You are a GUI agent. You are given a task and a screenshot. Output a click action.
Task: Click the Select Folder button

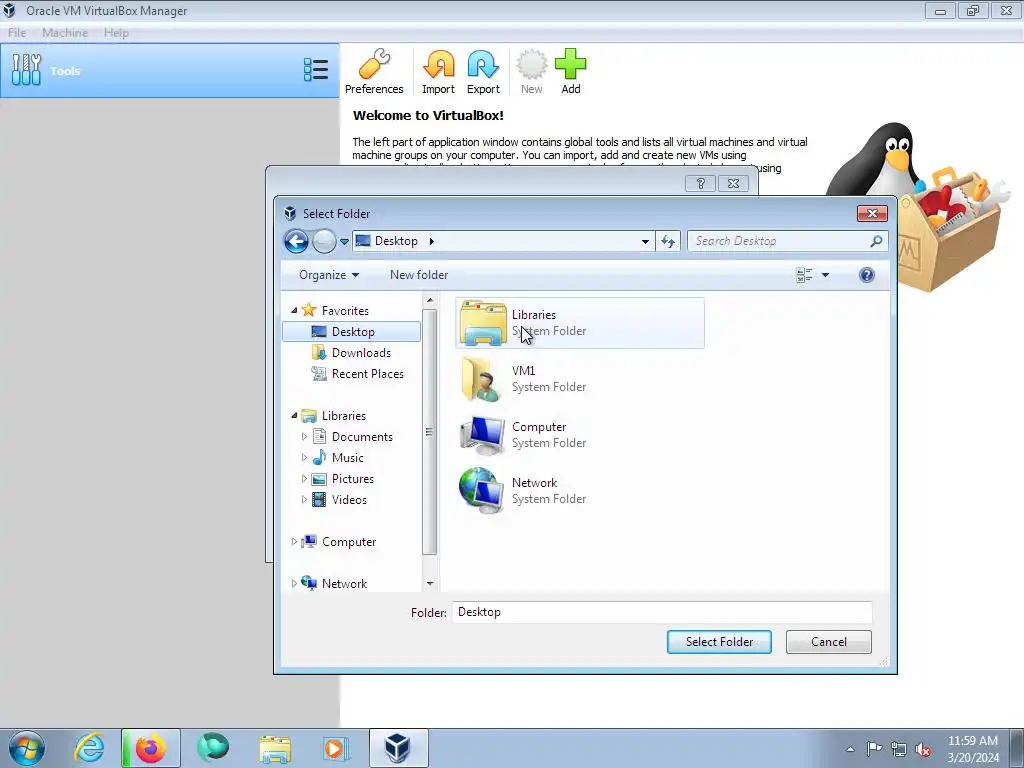(x=719, y=641)
